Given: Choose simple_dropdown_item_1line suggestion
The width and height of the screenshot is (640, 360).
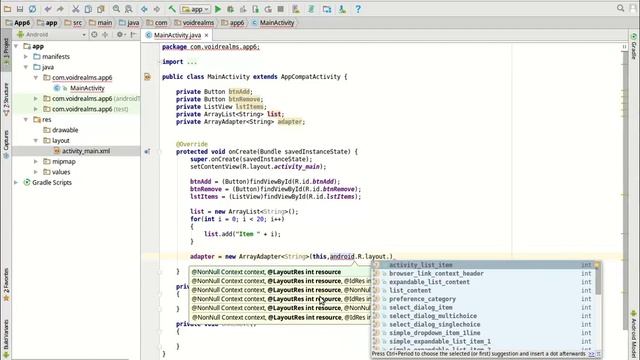Looking at the screenshot, I should pyautogui.click(x=483, y=333).
